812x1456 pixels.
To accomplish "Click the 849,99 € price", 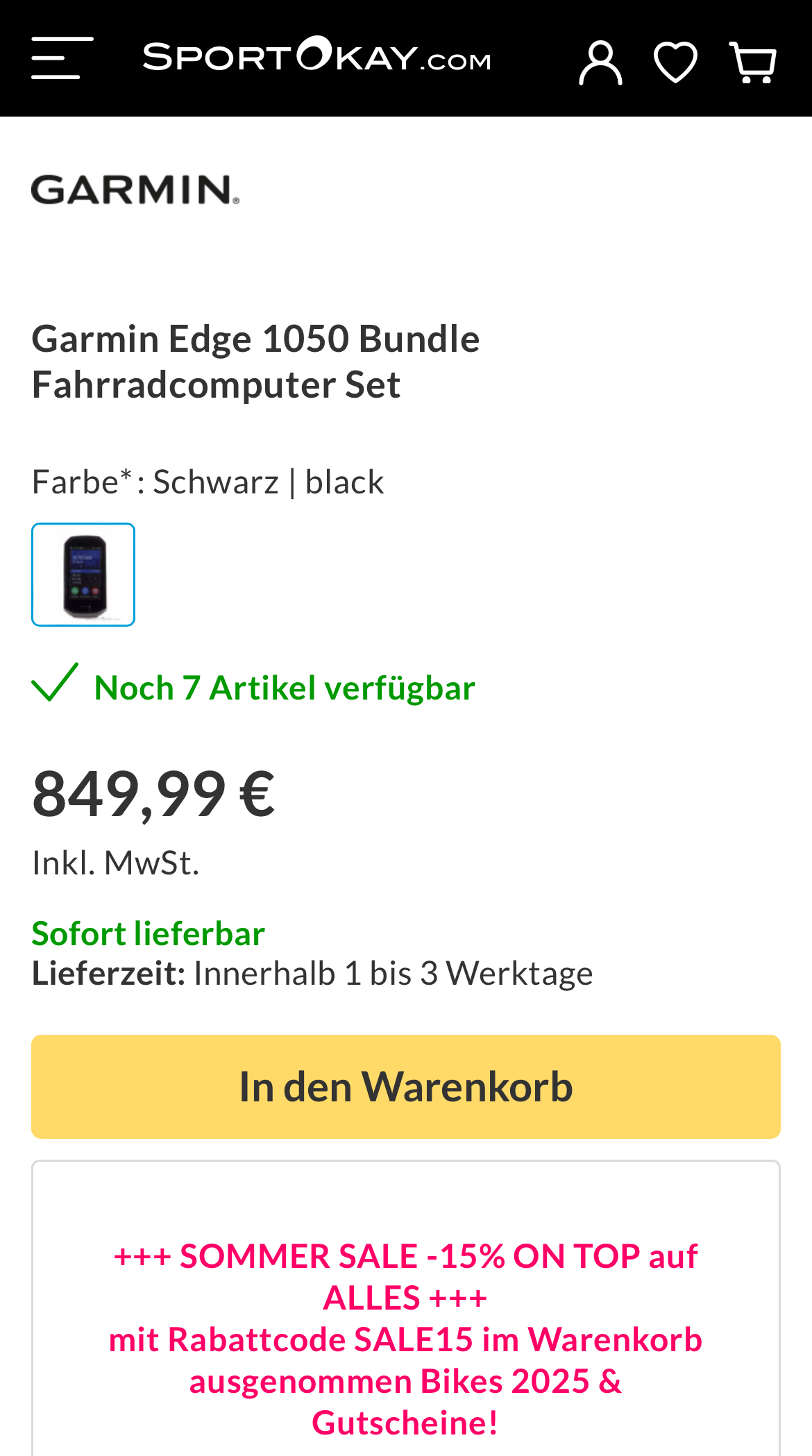I will point(153,794).
